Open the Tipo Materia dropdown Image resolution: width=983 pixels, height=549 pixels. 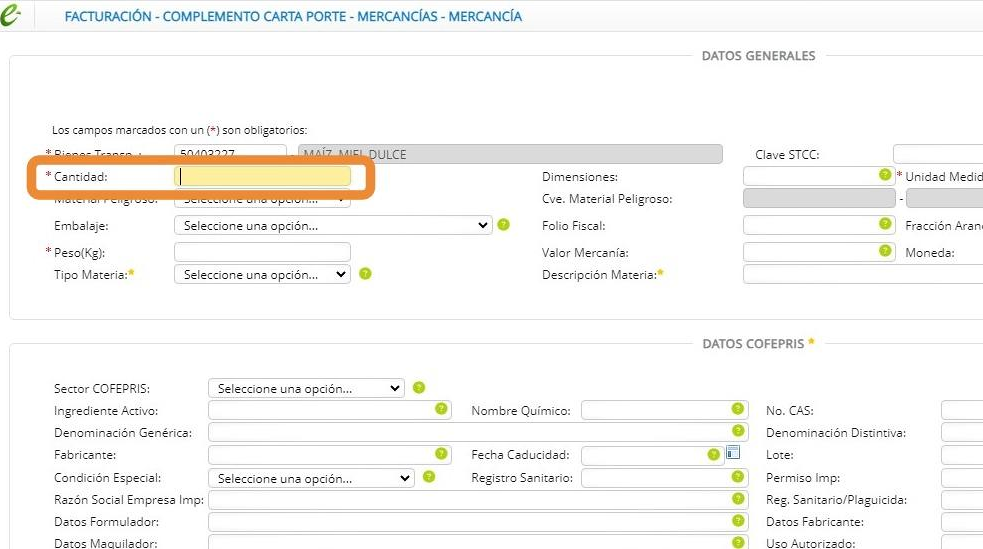262,274
